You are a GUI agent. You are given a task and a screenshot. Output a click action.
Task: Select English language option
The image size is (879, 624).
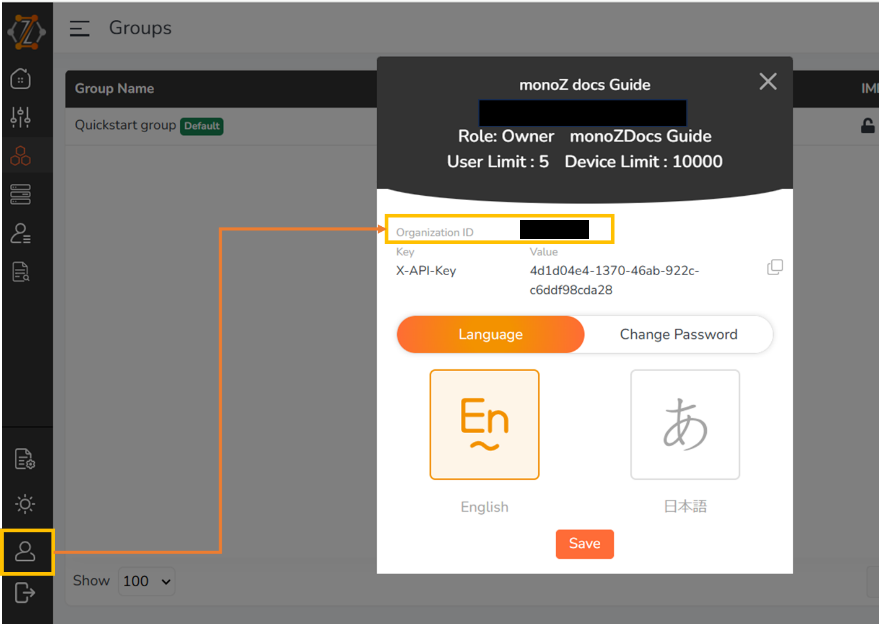[485, 425]
